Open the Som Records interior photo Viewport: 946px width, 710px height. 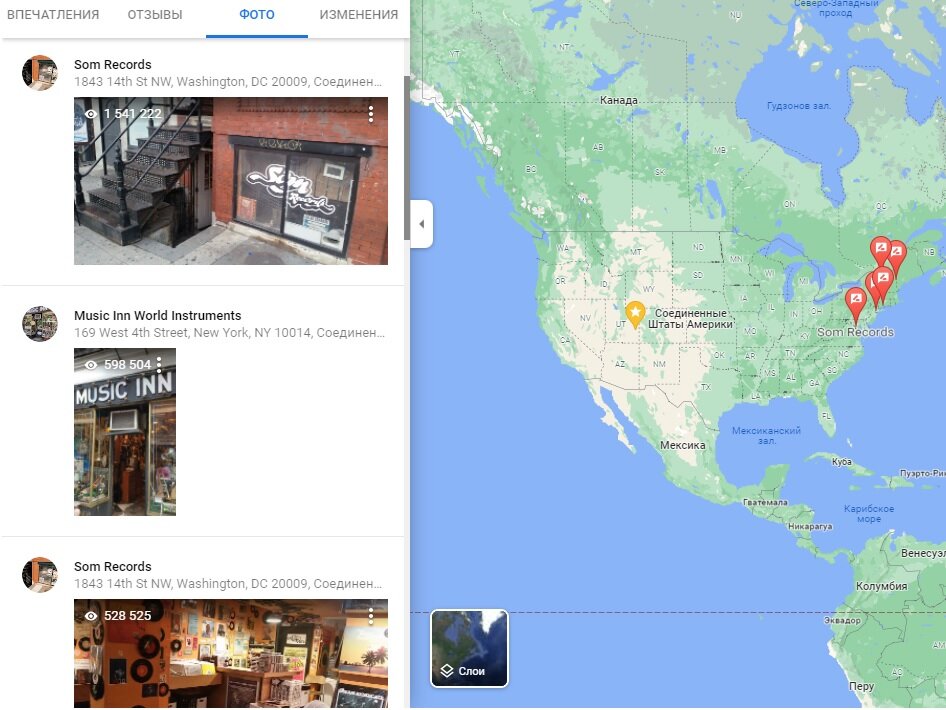point(230,653)
